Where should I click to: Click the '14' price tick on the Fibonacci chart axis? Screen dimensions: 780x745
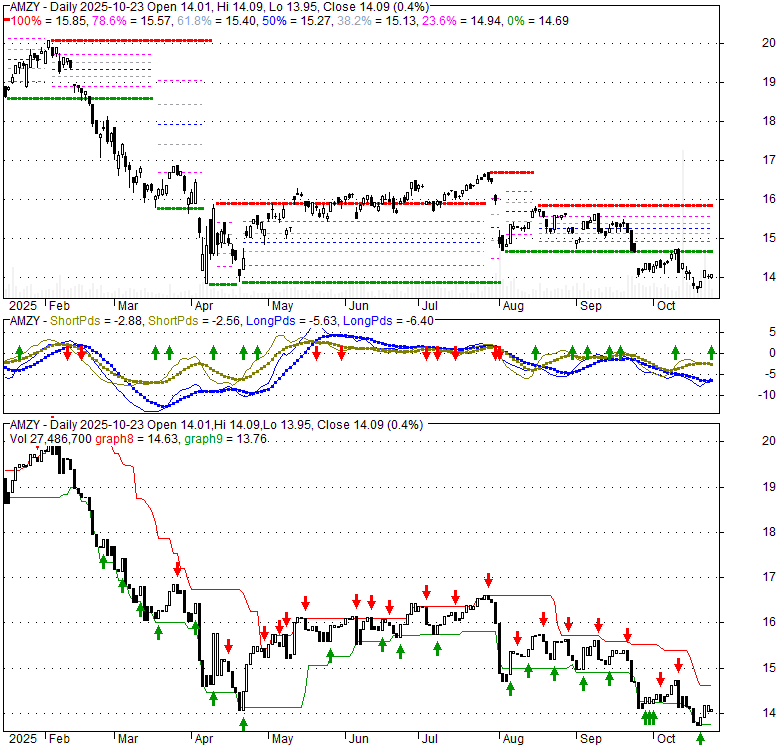[769, 277]
